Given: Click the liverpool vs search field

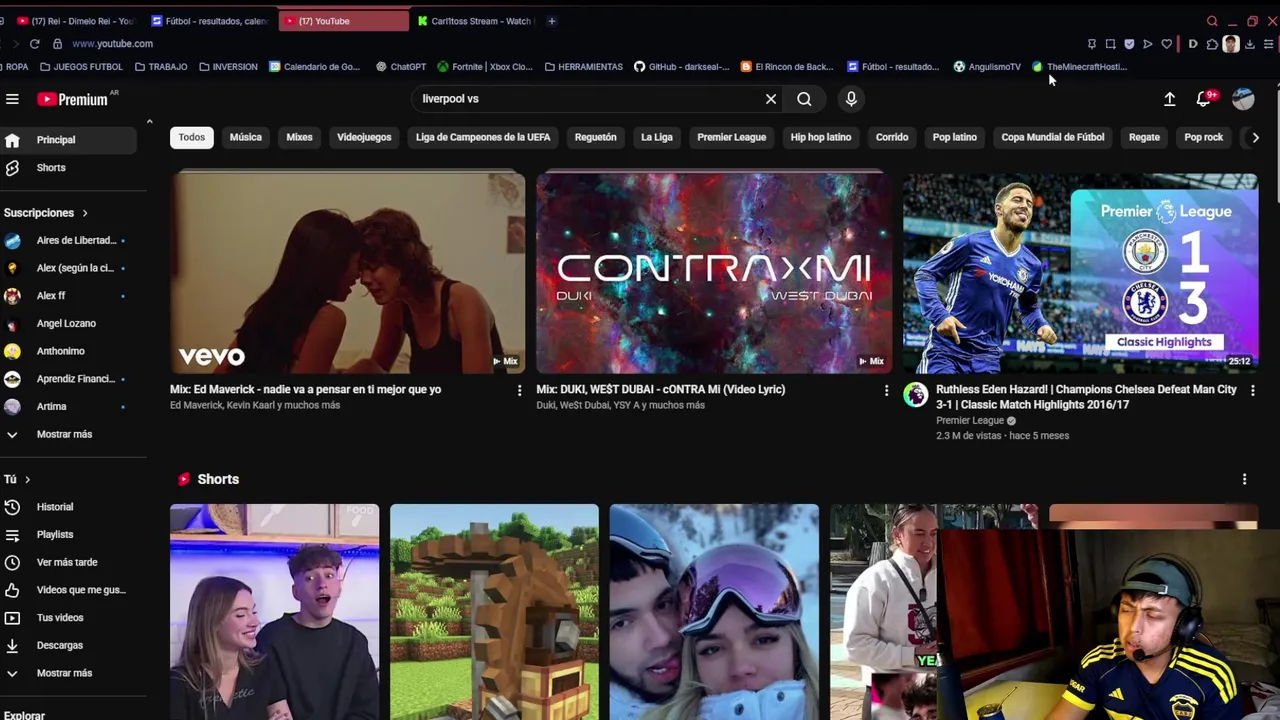Looking at the screenshot, I should (x=588, y=99).
